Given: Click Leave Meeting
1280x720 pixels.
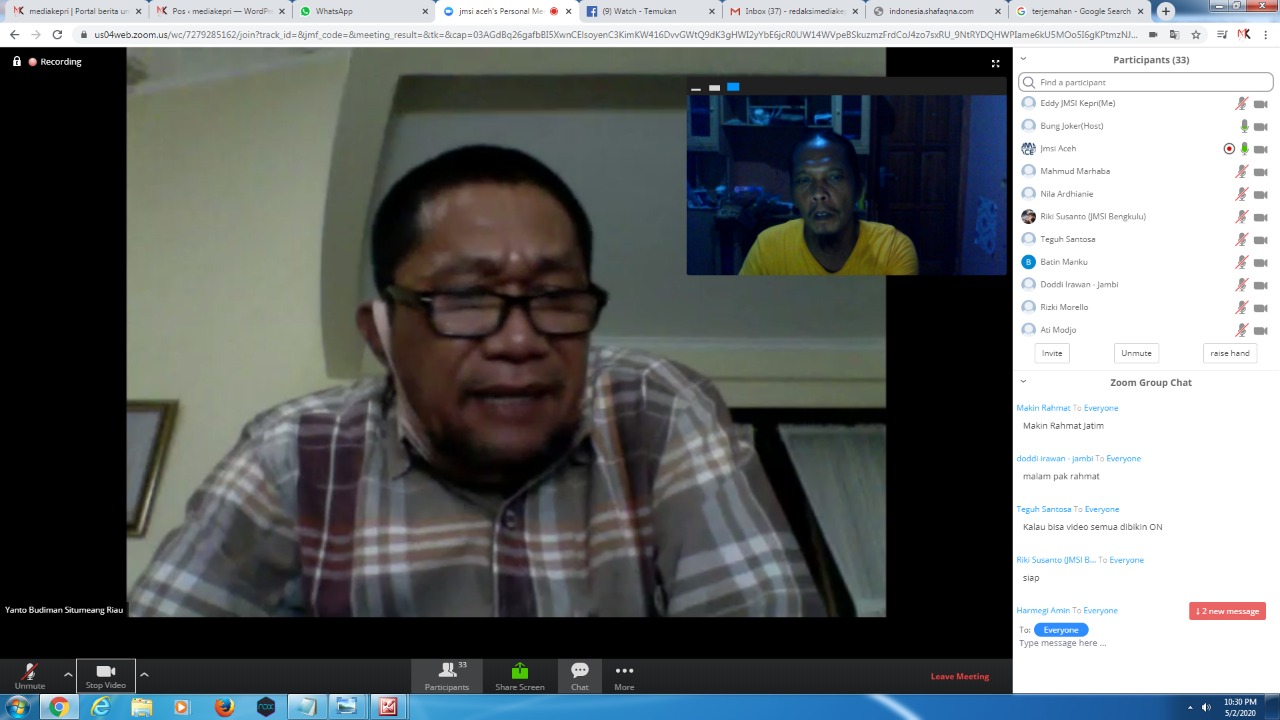Looking at the screenshot, I should (959, 676).
